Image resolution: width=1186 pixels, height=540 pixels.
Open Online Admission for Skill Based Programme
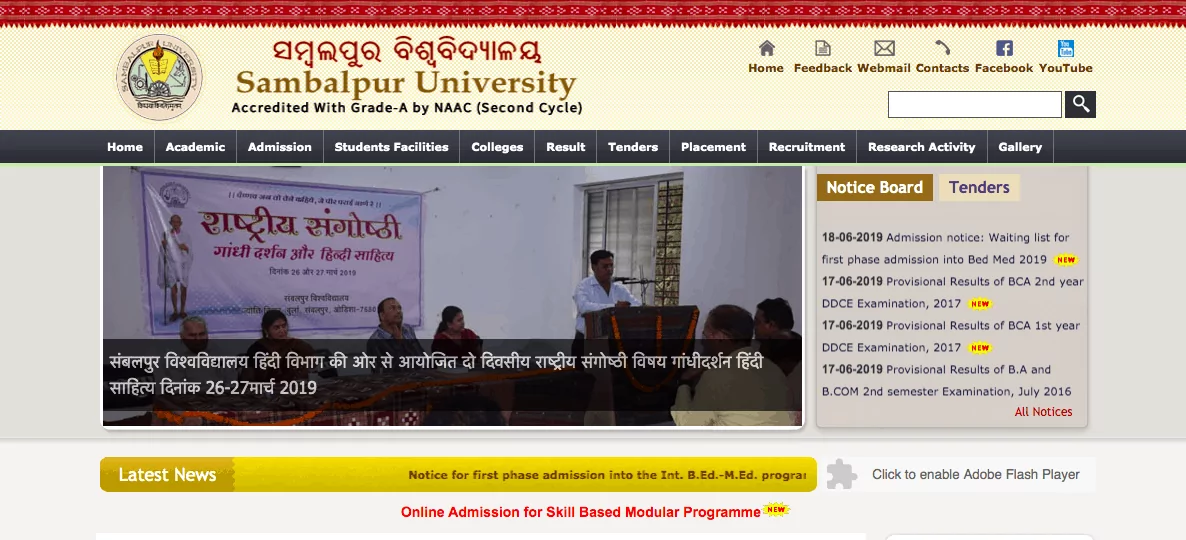(580, 512)
